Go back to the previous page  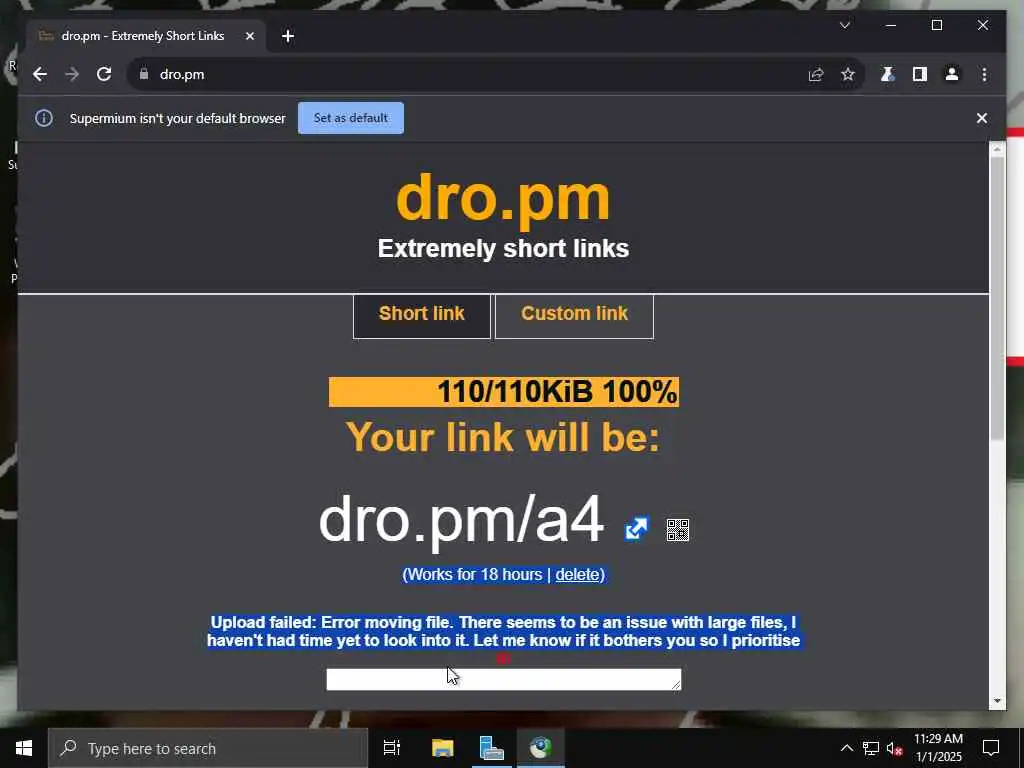click(40, 74)
